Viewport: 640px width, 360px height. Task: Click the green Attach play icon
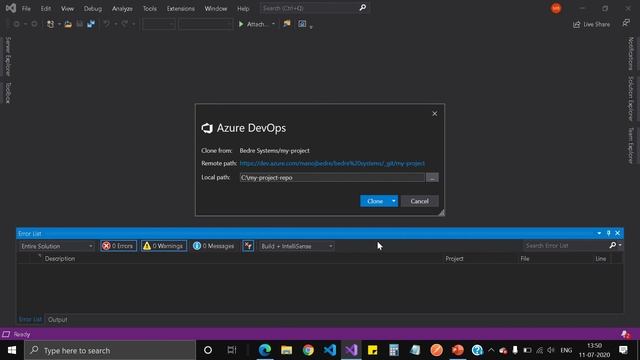[x=241, y=24]
